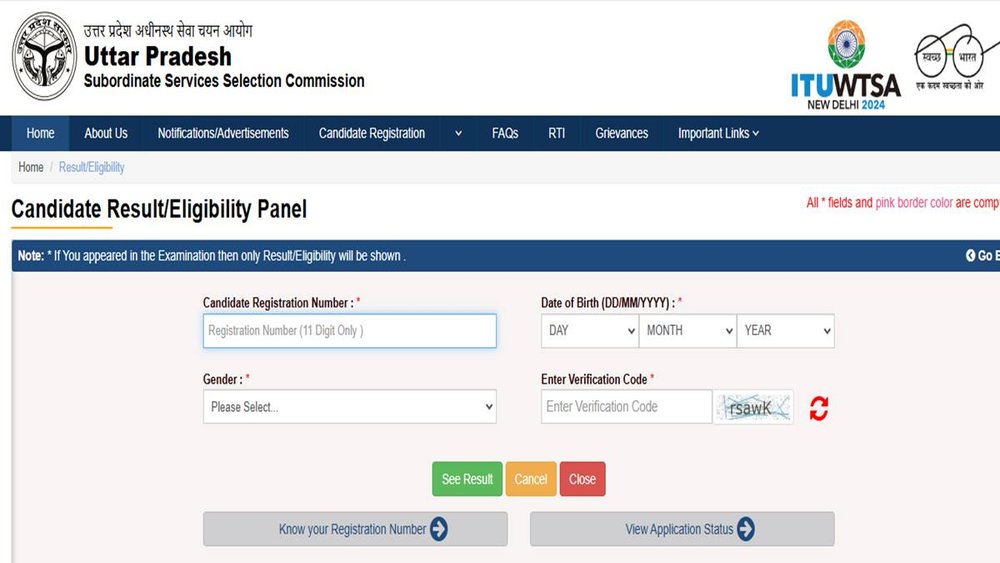Screen dimensions: 1000x563
Task: Click arrow icon on View Application Status
Action: [745, 529]
